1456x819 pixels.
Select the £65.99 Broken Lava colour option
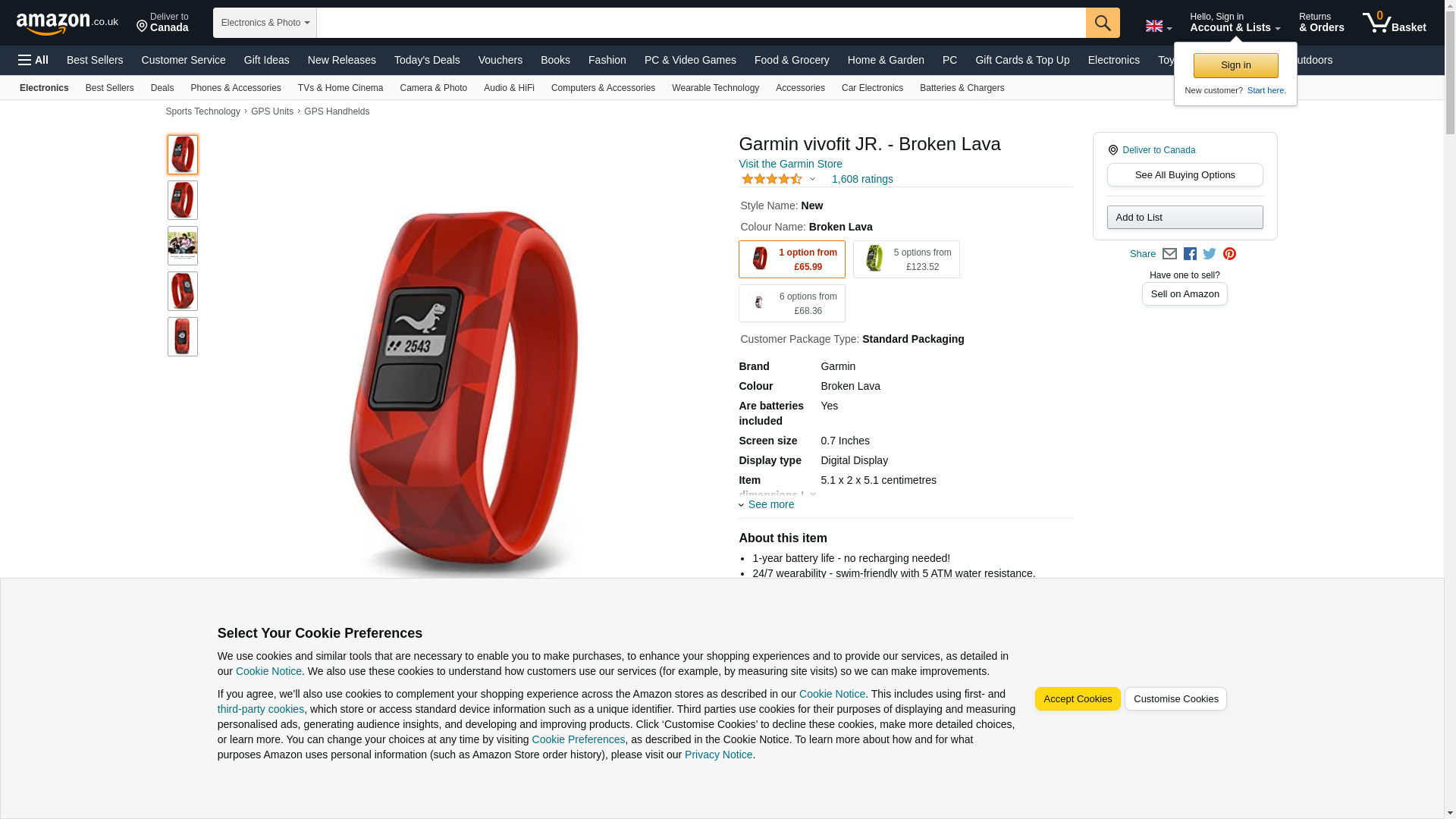coord(792,259)
